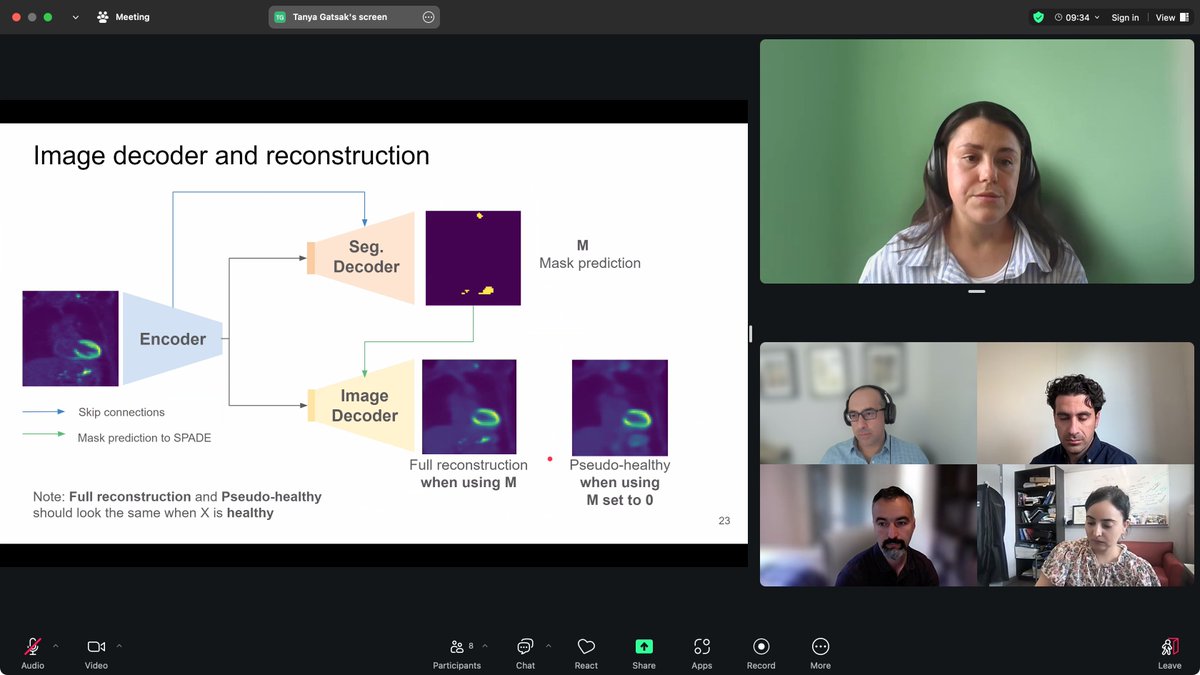Start camera with Video button
This screenshot has height=675, width=1200.
pos(96,653)
